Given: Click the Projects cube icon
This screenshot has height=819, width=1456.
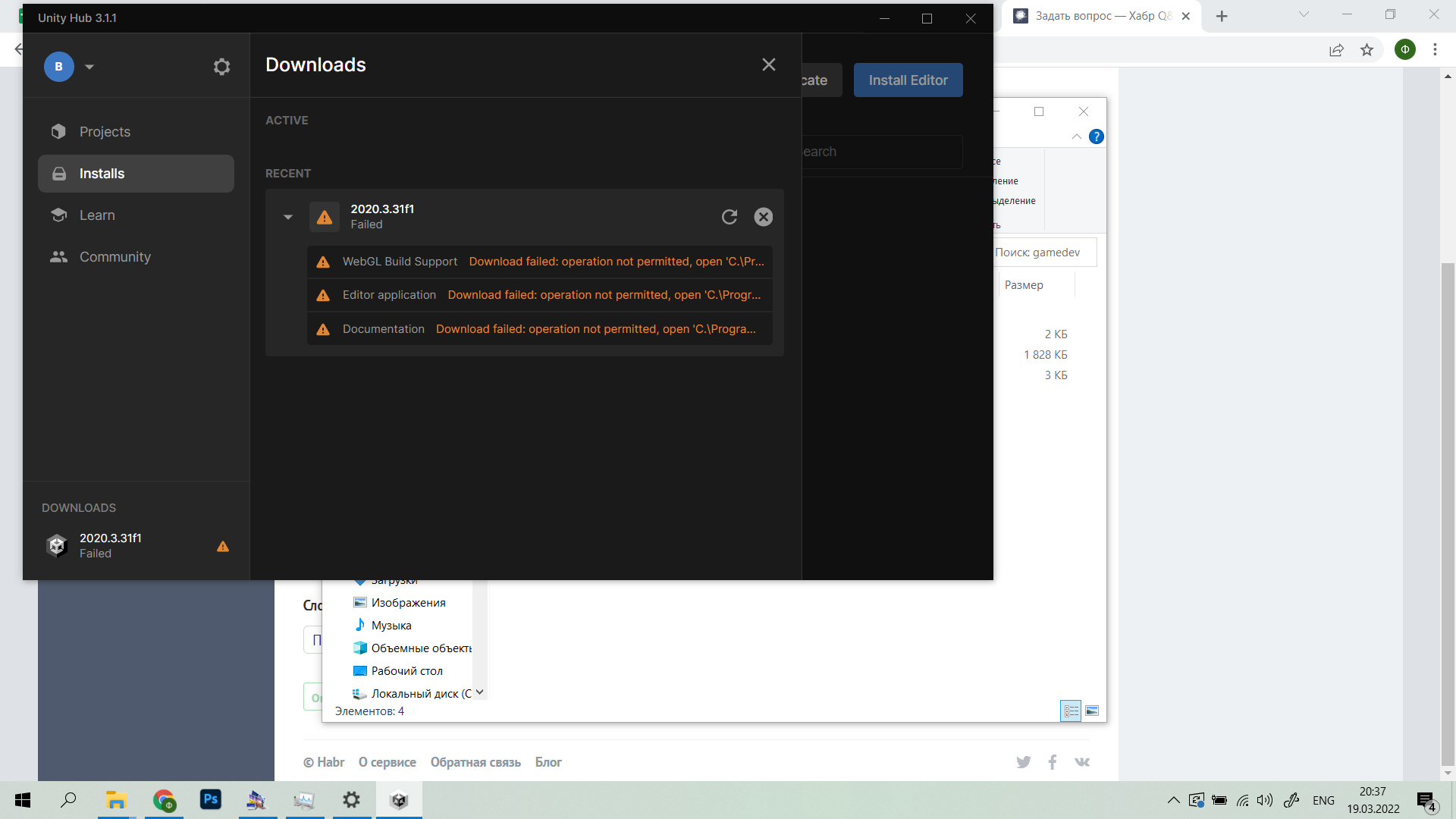Looking at the screenshot, I should click(58, 132).
